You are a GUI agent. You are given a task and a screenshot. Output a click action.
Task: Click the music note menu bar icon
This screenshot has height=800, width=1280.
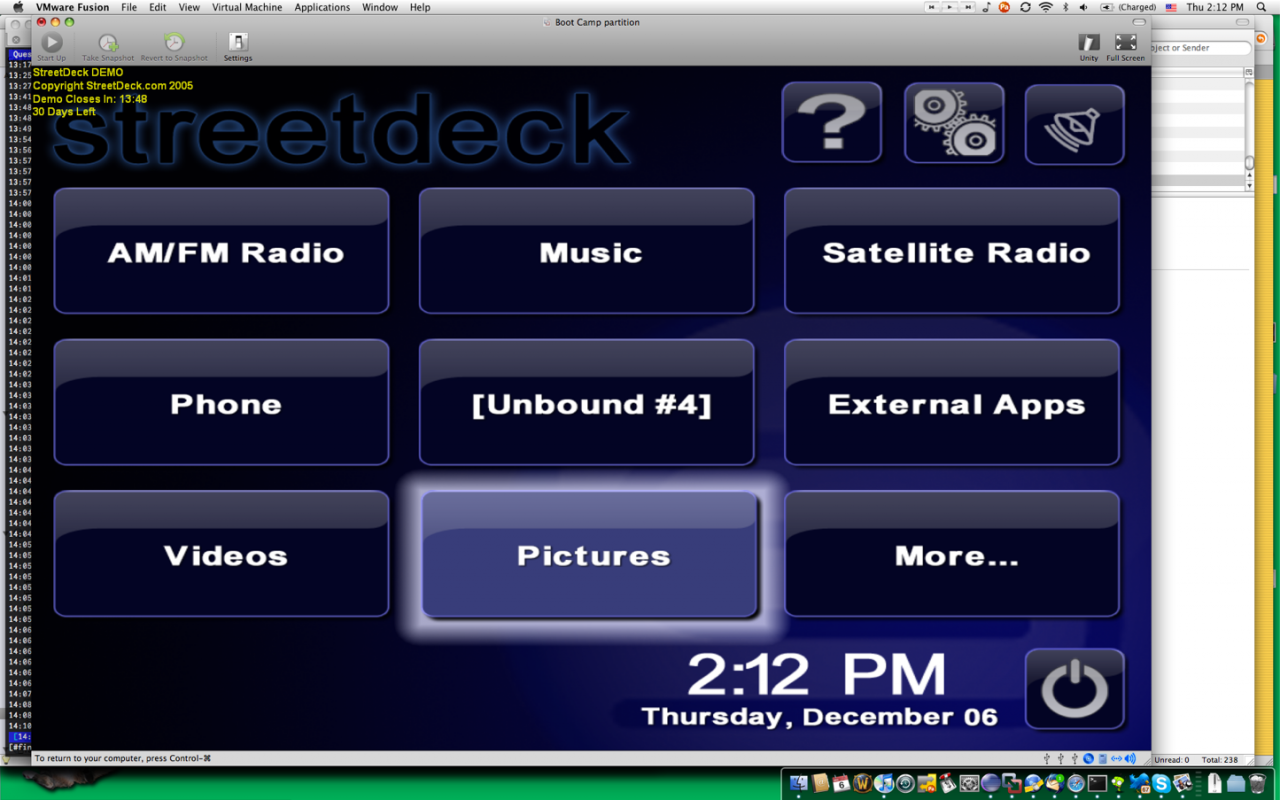[x=987, y=7]
